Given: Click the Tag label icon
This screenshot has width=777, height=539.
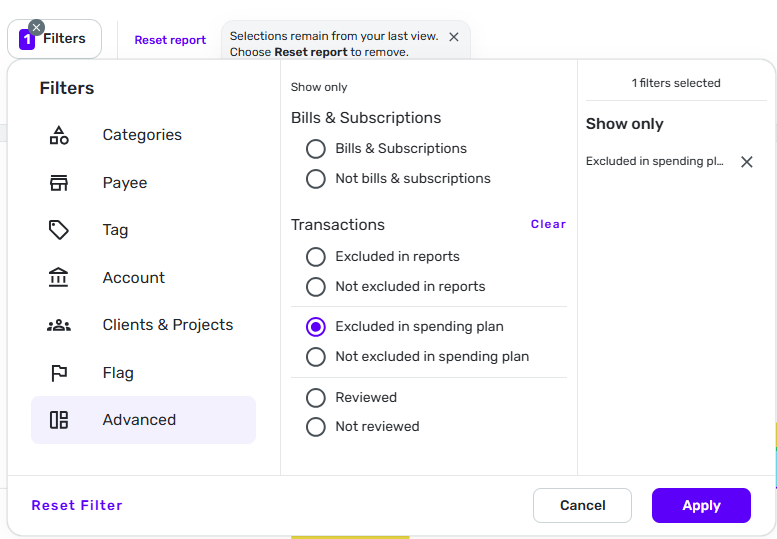Looking at the screenshot, I should [x=59, y=230].
